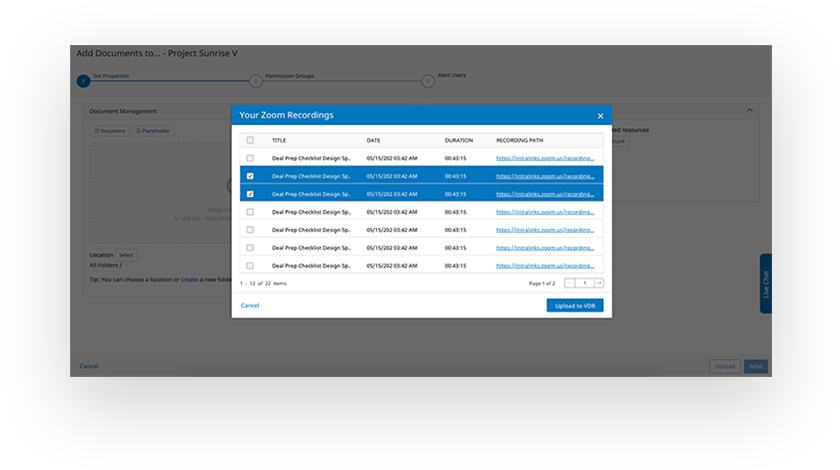
Task: Open the last row's recording path link
Action: click(x=545, y=265)
